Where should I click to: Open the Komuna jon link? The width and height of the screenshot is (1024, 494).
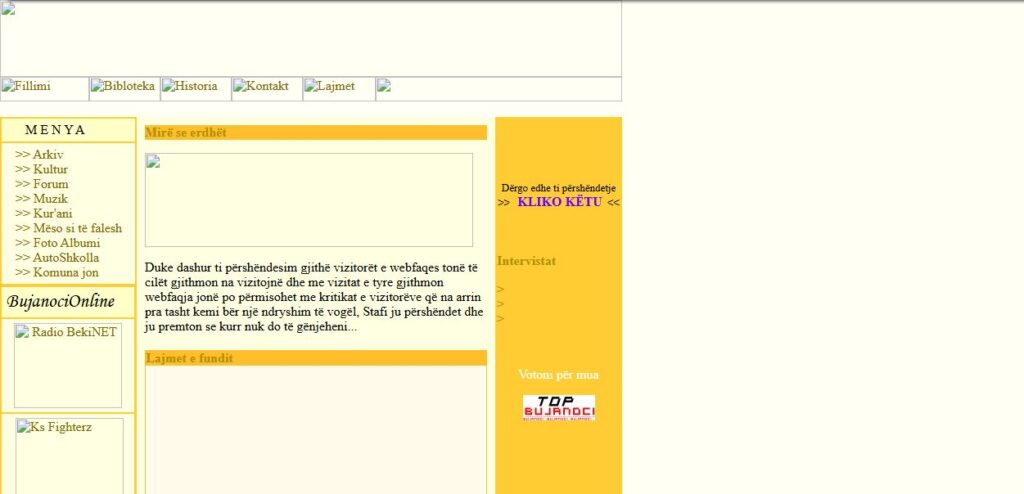tap(65, 272)
